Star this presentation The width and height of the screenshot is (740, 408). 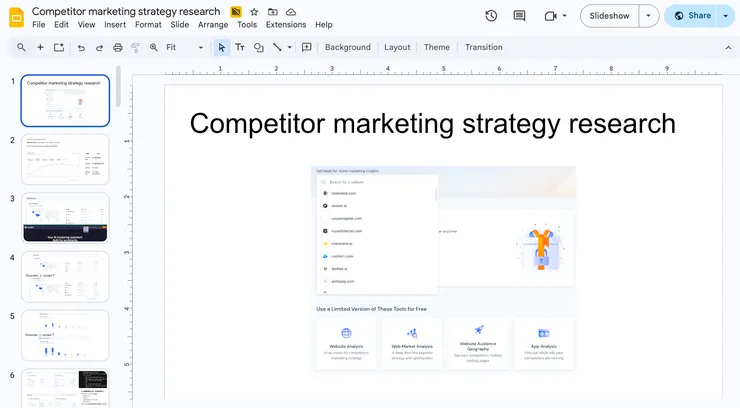[254, 12]
